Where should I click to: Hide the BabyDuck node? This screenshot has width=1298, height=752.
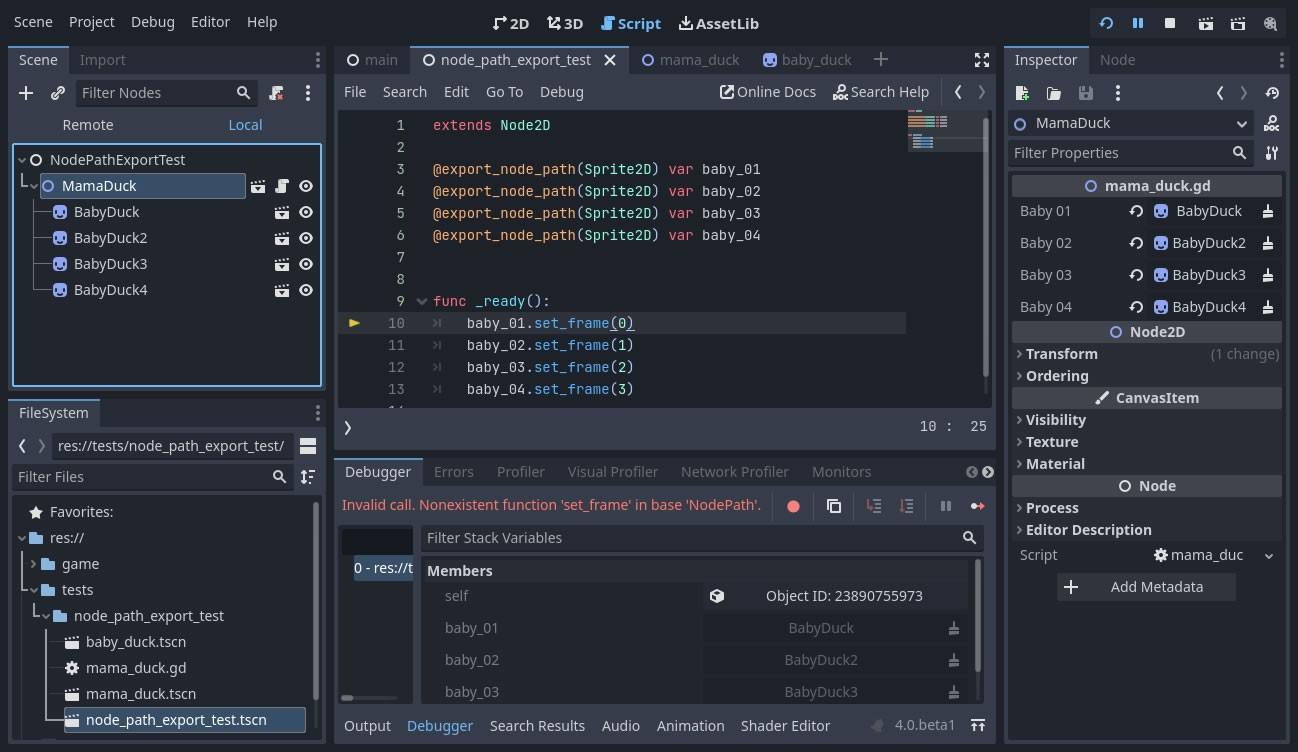point(306,212)
